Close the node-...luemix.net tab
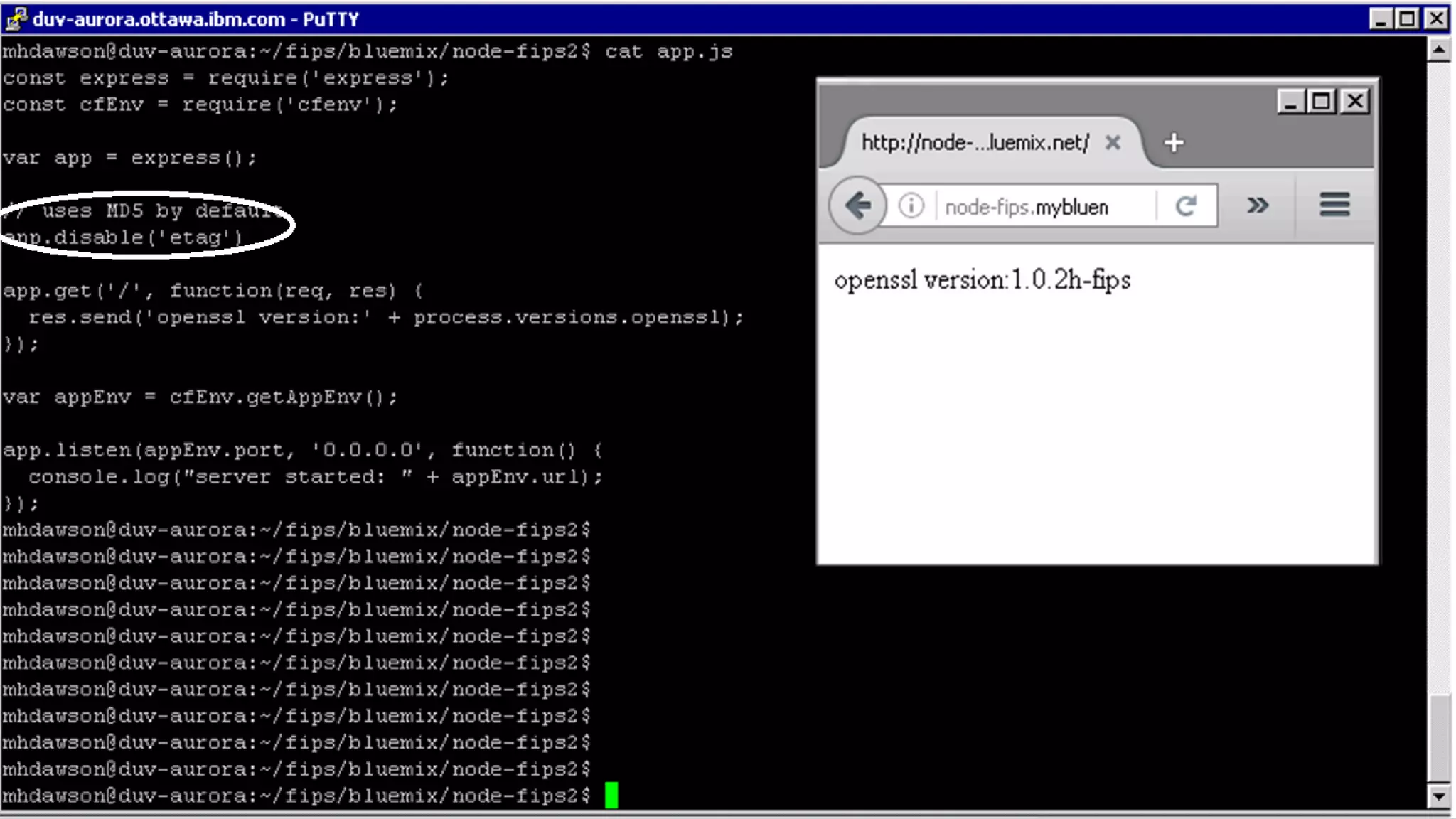The height and width of the screenshot is (819, 1456). 1113,143
